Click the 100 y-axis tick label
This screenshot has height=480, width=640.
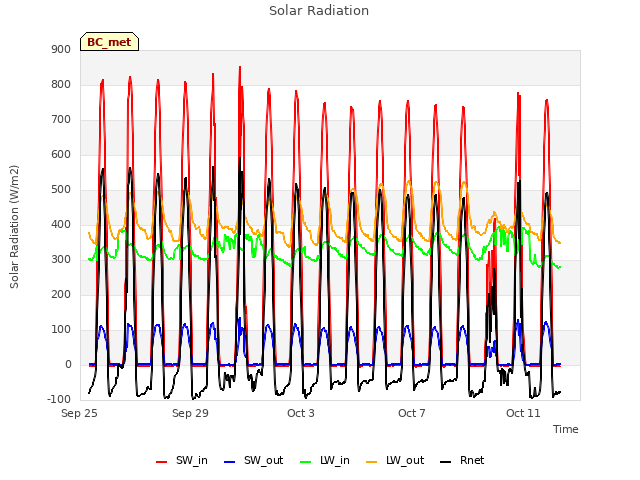click(61, 330)
